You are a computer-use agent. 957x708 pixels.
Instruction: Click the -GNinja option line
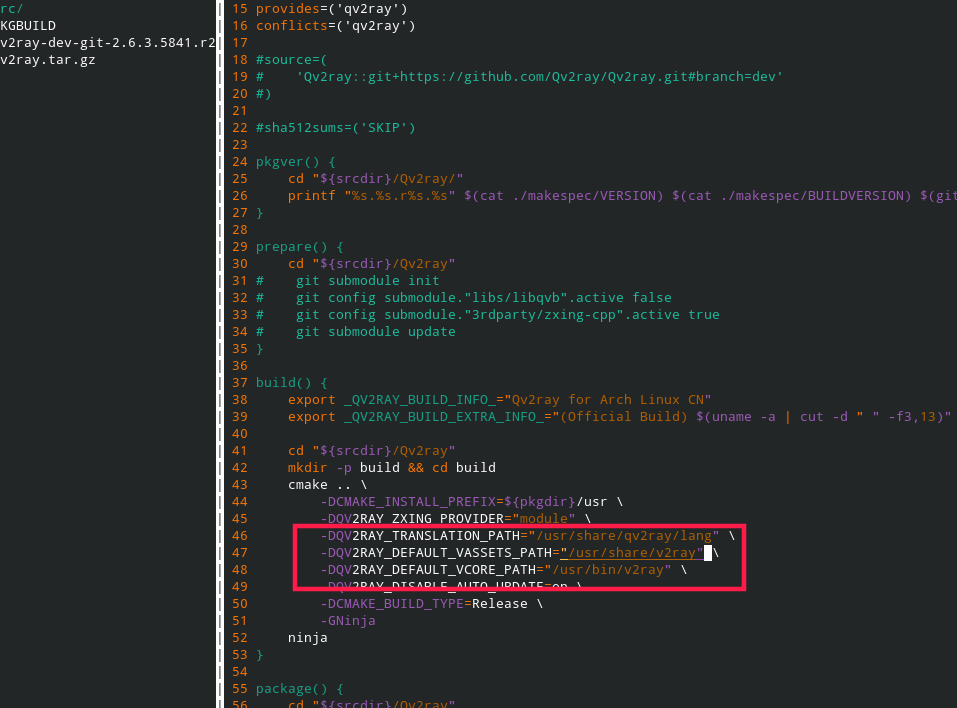click(347, 621)
